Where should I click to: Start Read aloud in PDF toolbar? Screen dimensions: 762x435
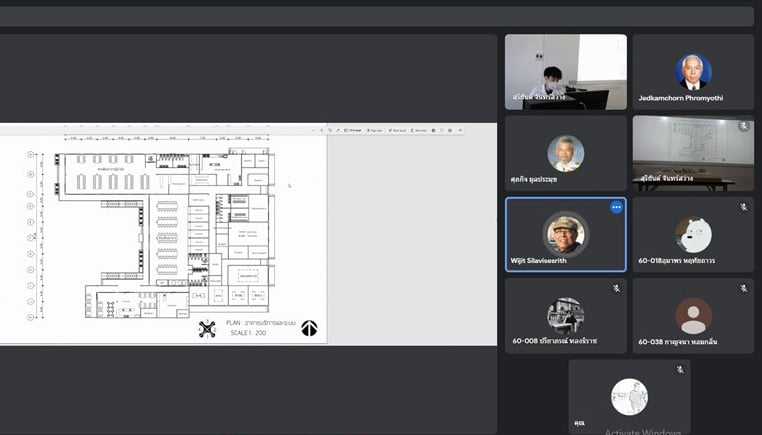[x=397, y=130]
